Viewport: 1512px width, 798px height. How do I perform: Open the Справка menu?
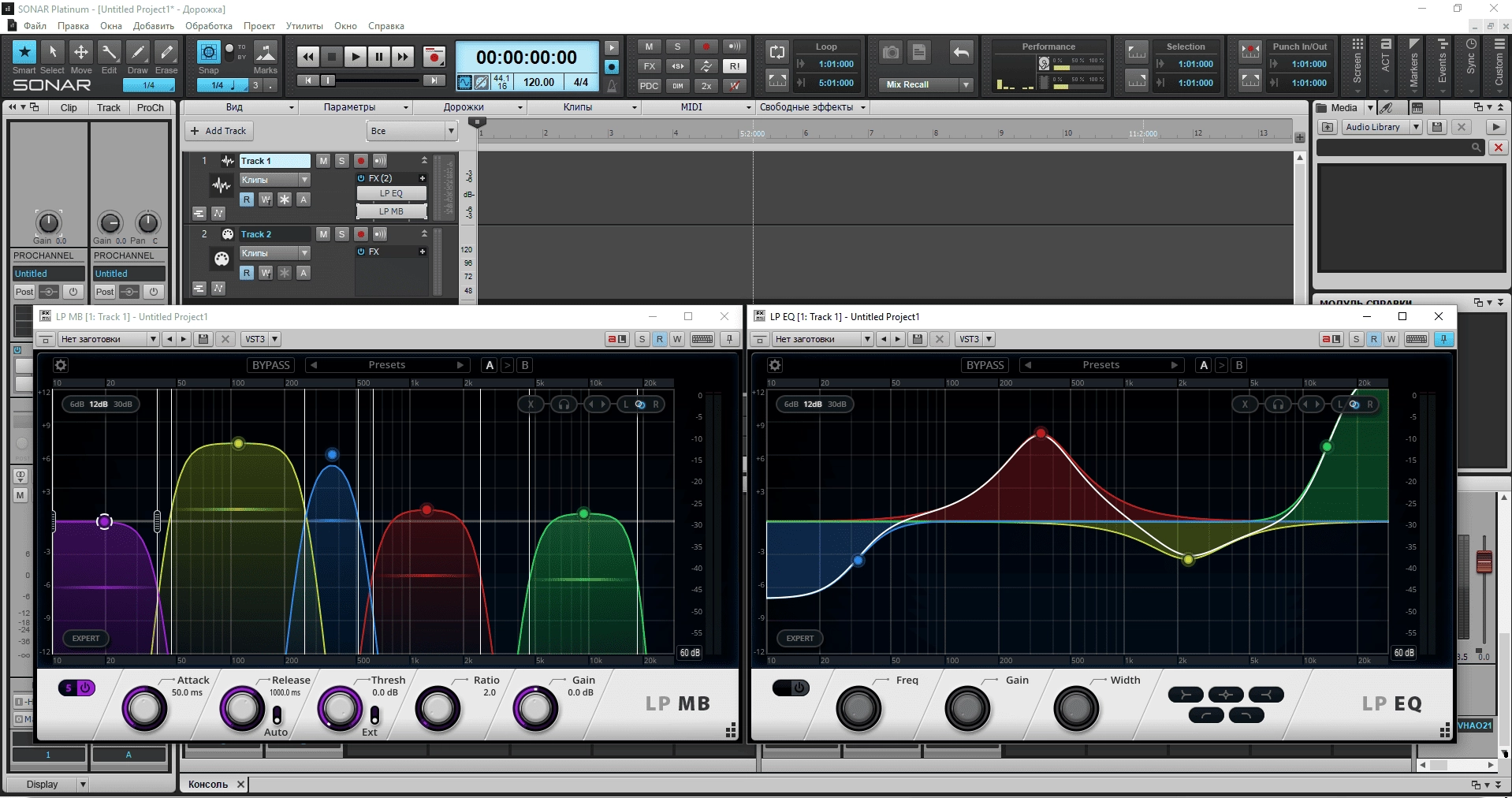386,26
